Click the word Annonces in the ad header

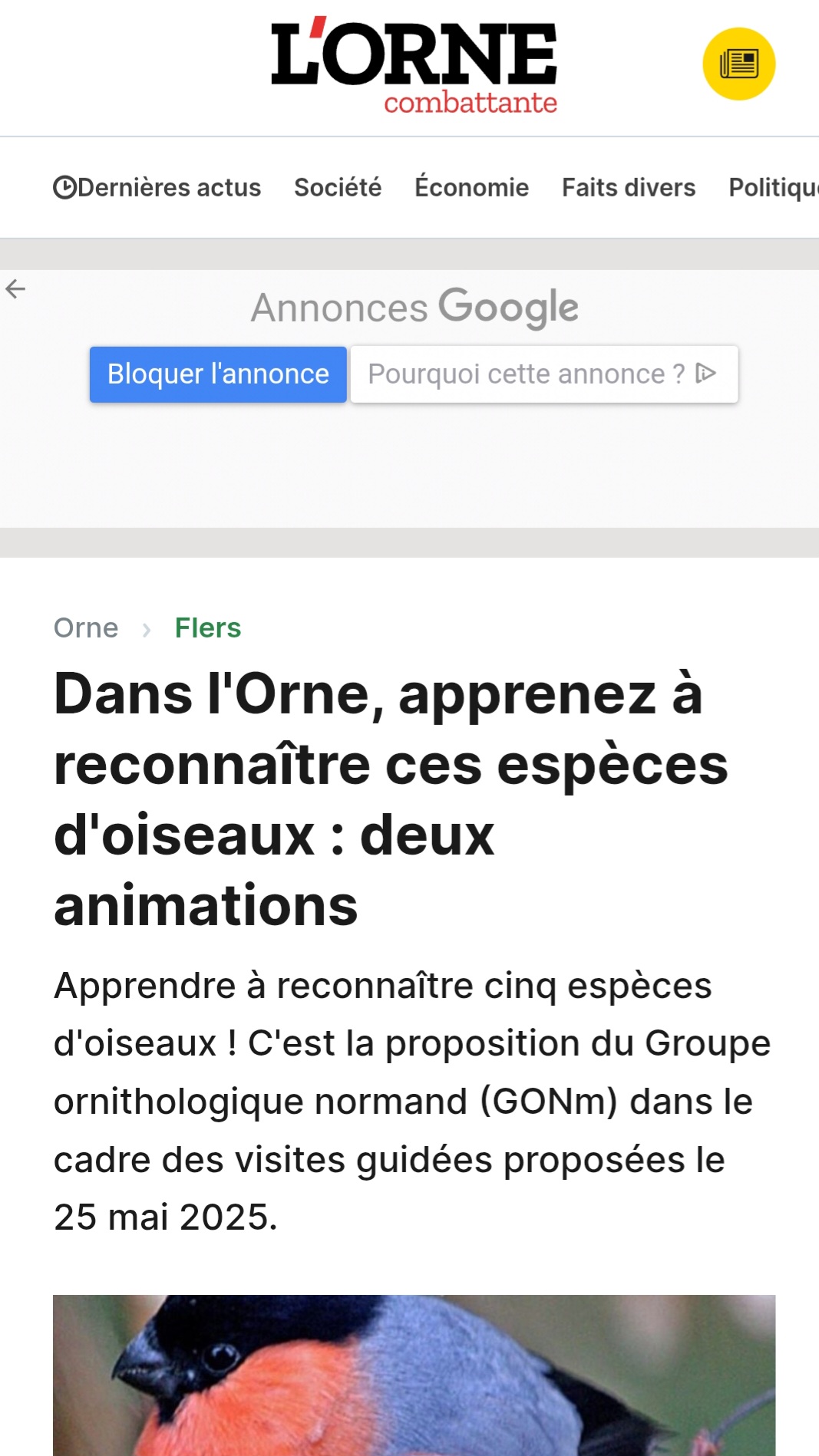pos(339,308)
